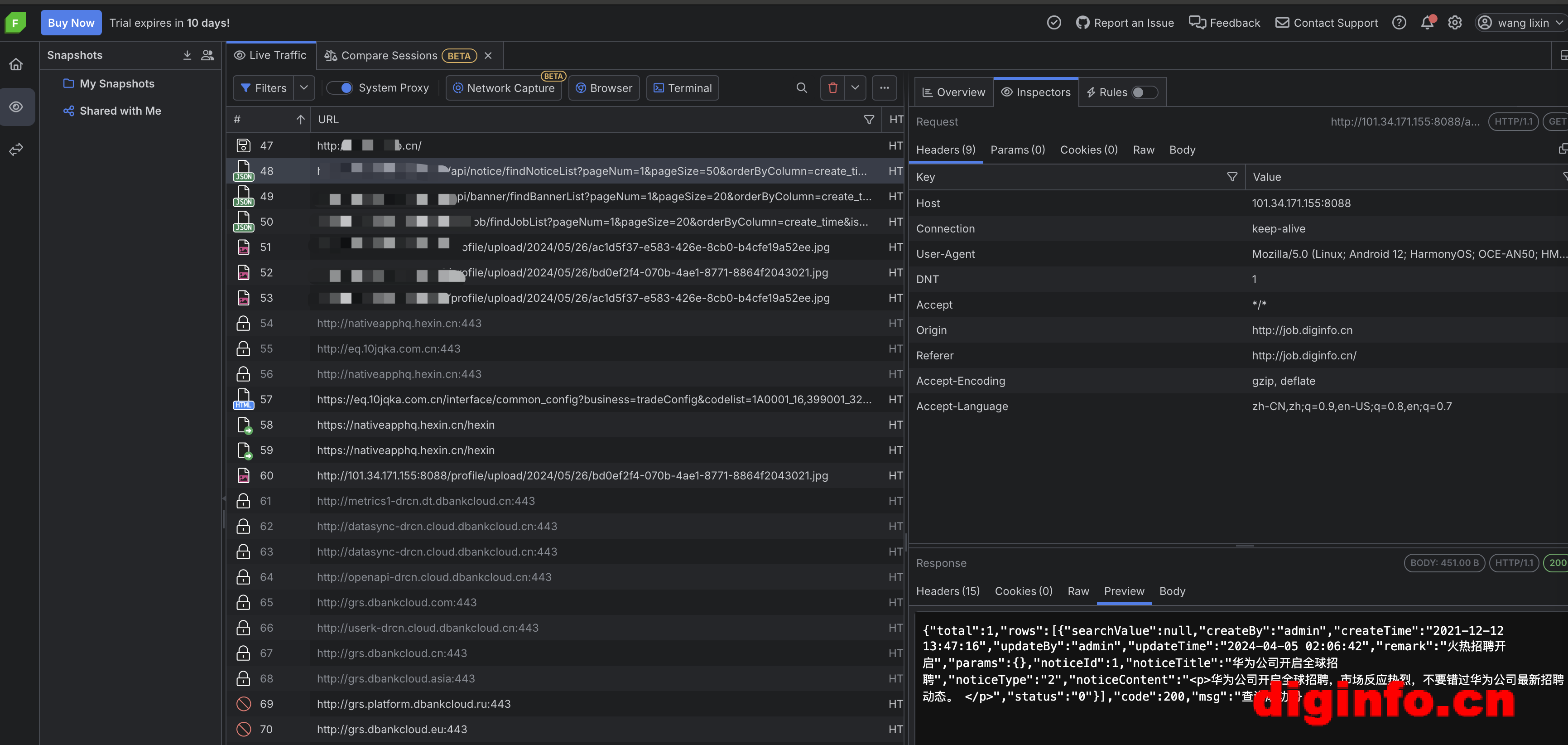Select the request Body tab
Screen dimensions: 1568x745
click(x=1182, y=150)
